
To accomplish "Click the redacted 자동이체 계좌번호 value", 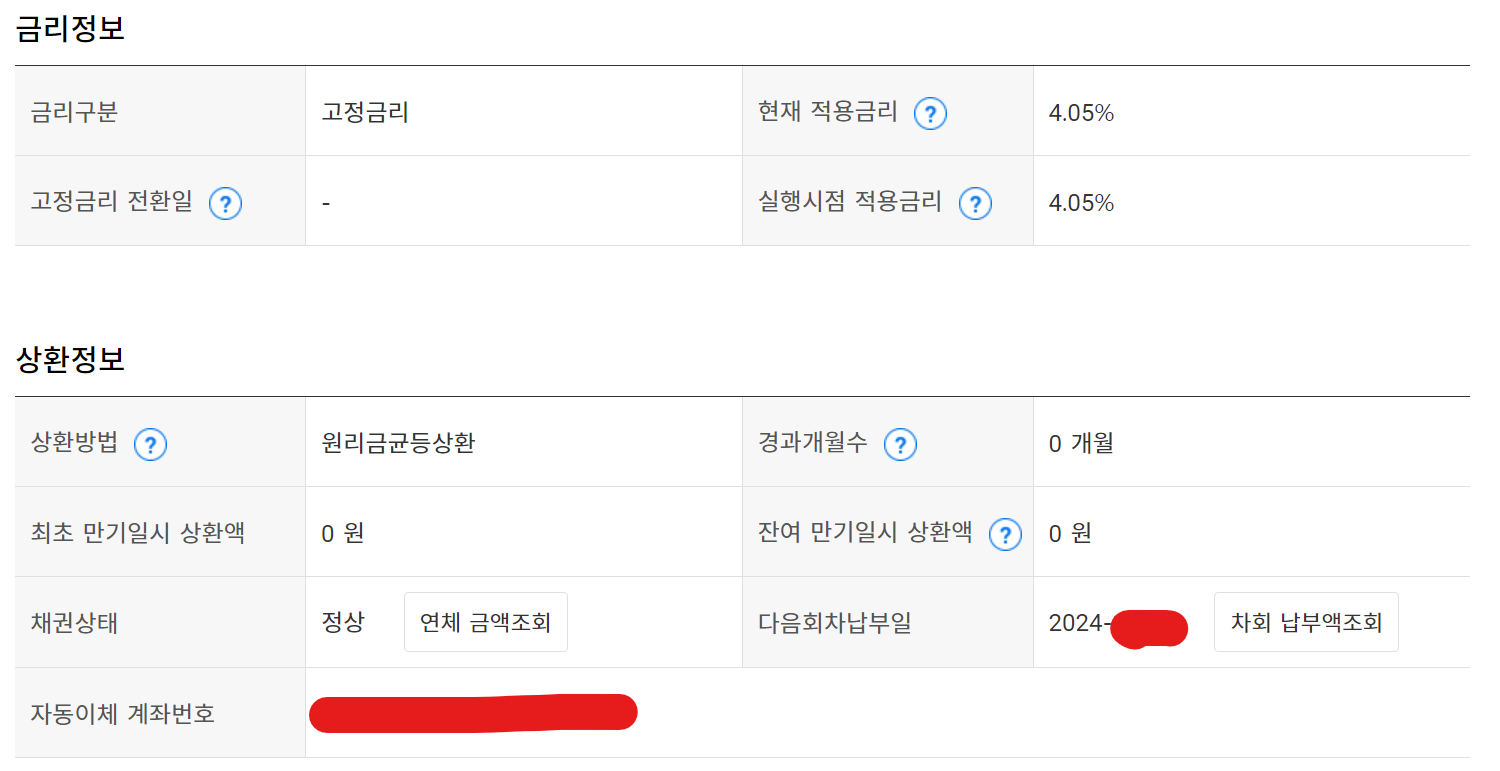I will [473, 713].
